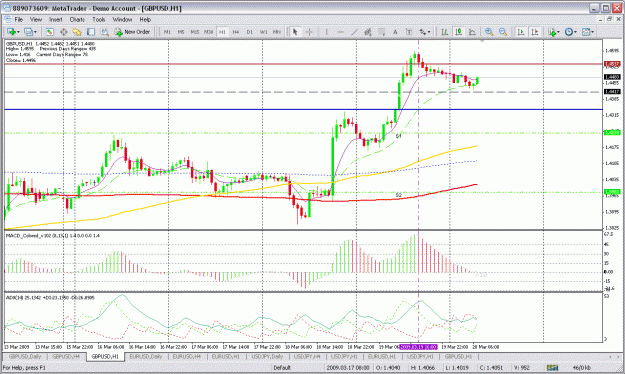Switch chart to W1 timeframe
The width and height of the screenshot is (625, 374).
[x=263, y=32]
